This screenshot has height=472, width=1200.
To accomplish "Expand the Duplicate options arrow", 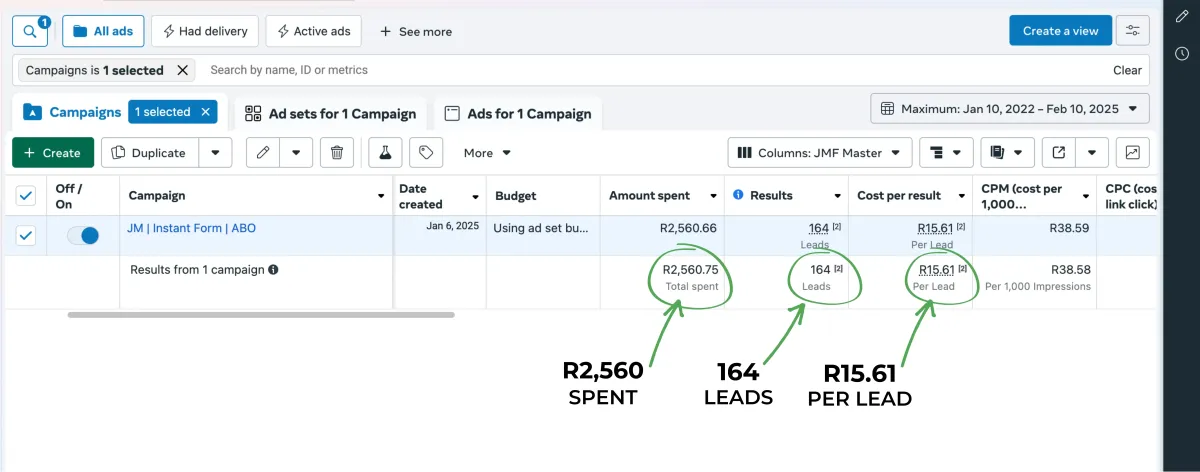I will tap(215, 153).
